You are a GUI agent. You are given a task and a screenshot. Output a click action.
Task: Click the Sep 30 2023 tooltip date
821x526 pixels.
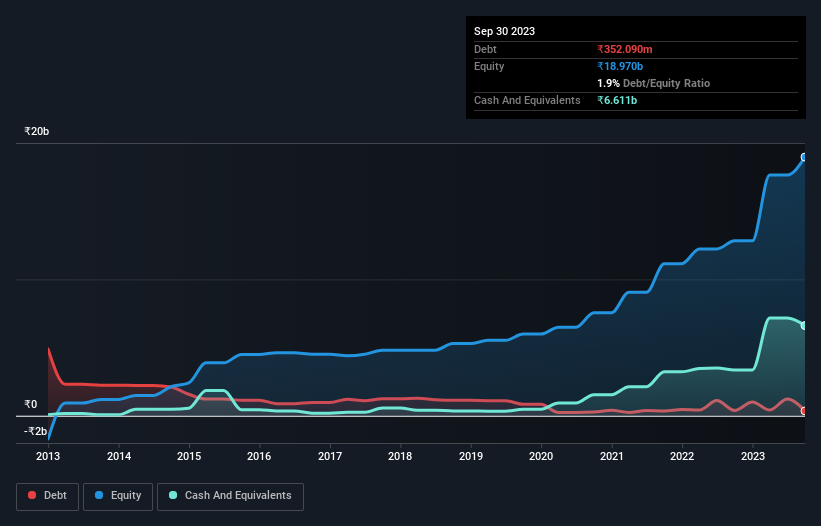click(x=504, y=31)
